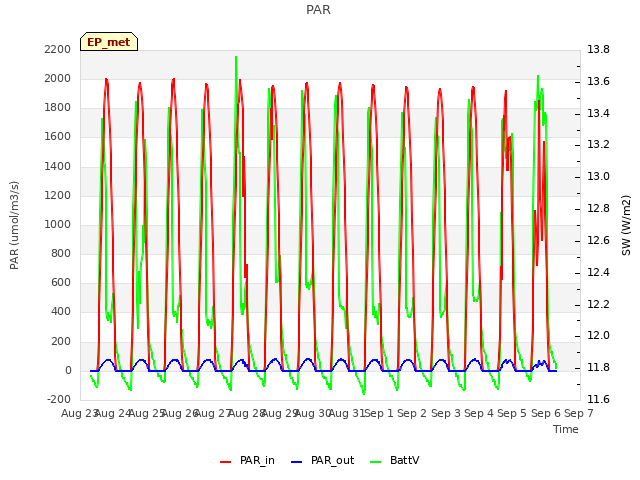
Task: Click the 12.2 right axis tick
Action: tap(598, 304)
